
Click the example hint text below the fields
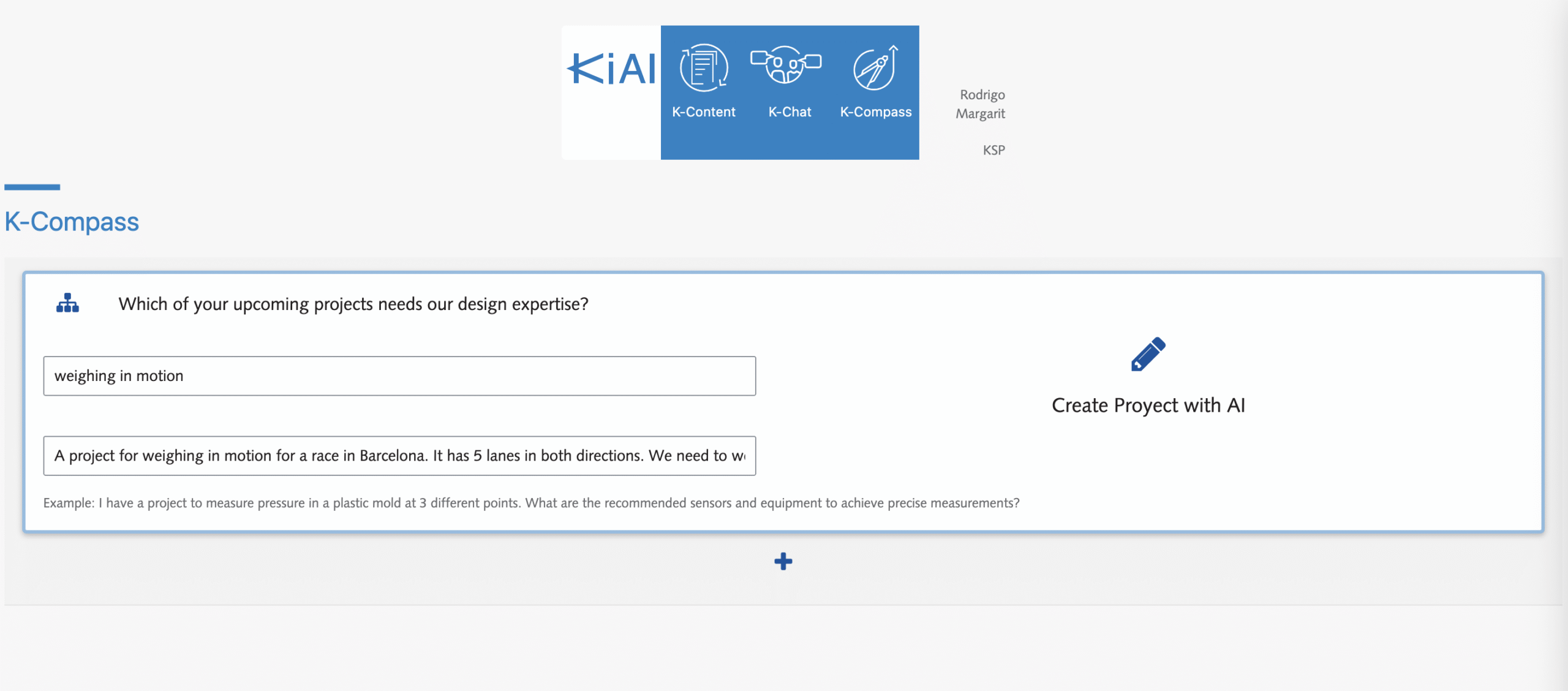(531, 503)
